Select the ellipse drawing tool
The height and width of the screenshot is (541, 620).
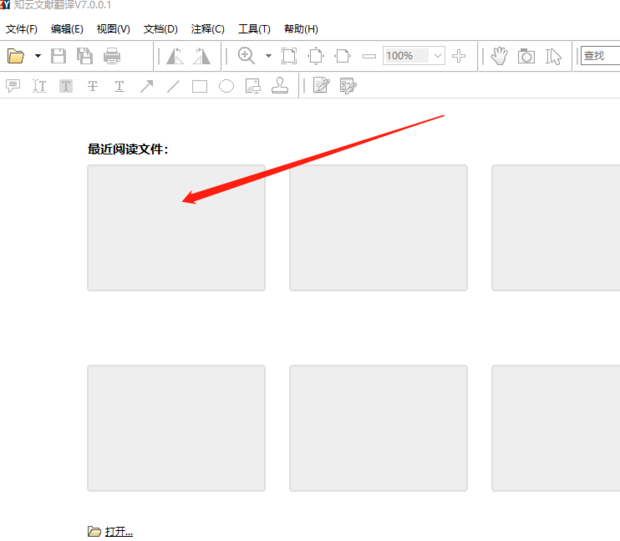click(226, 86)
